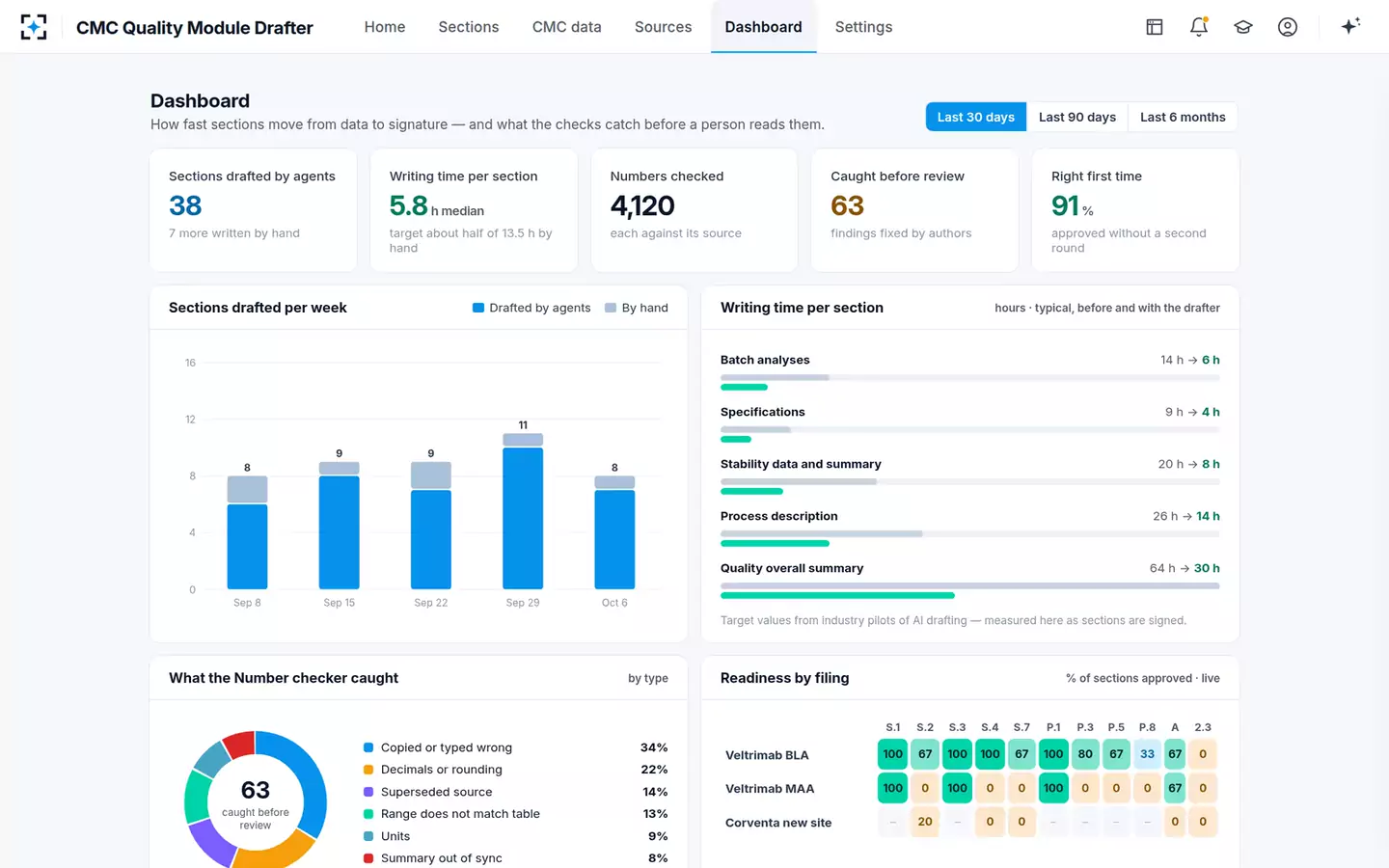Open the Settings tab

pyautogui.click(x=864, y=27)
